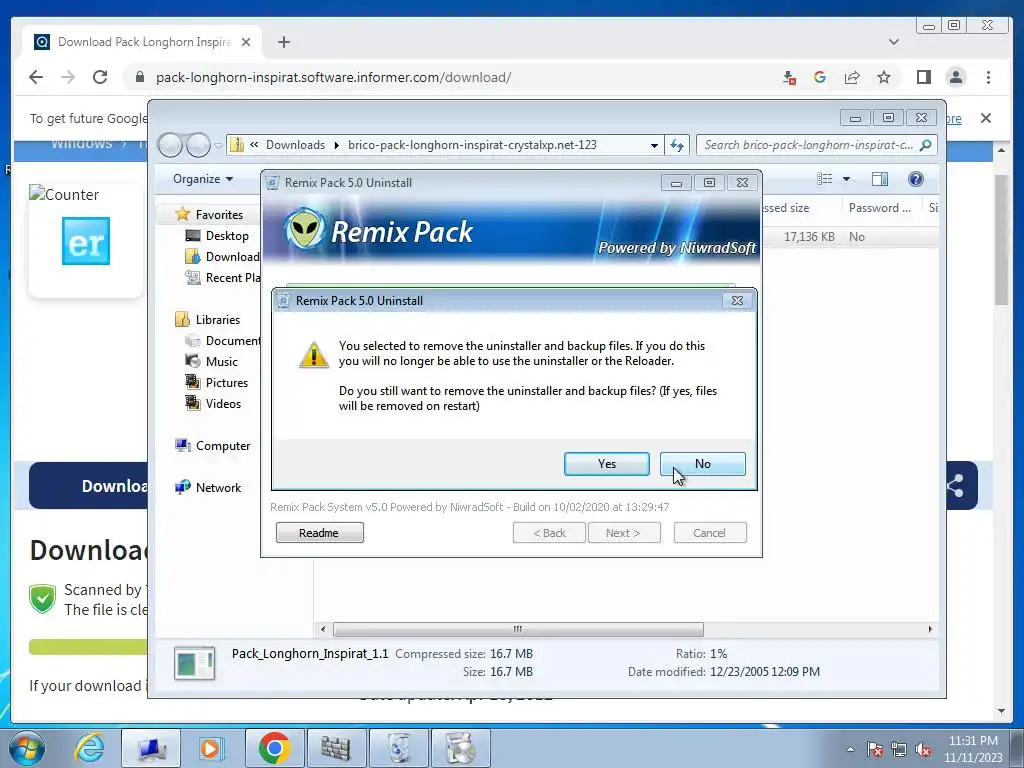Reload the Chrome page
Screen dimensions: 1024x768
(x=100, y=77)
